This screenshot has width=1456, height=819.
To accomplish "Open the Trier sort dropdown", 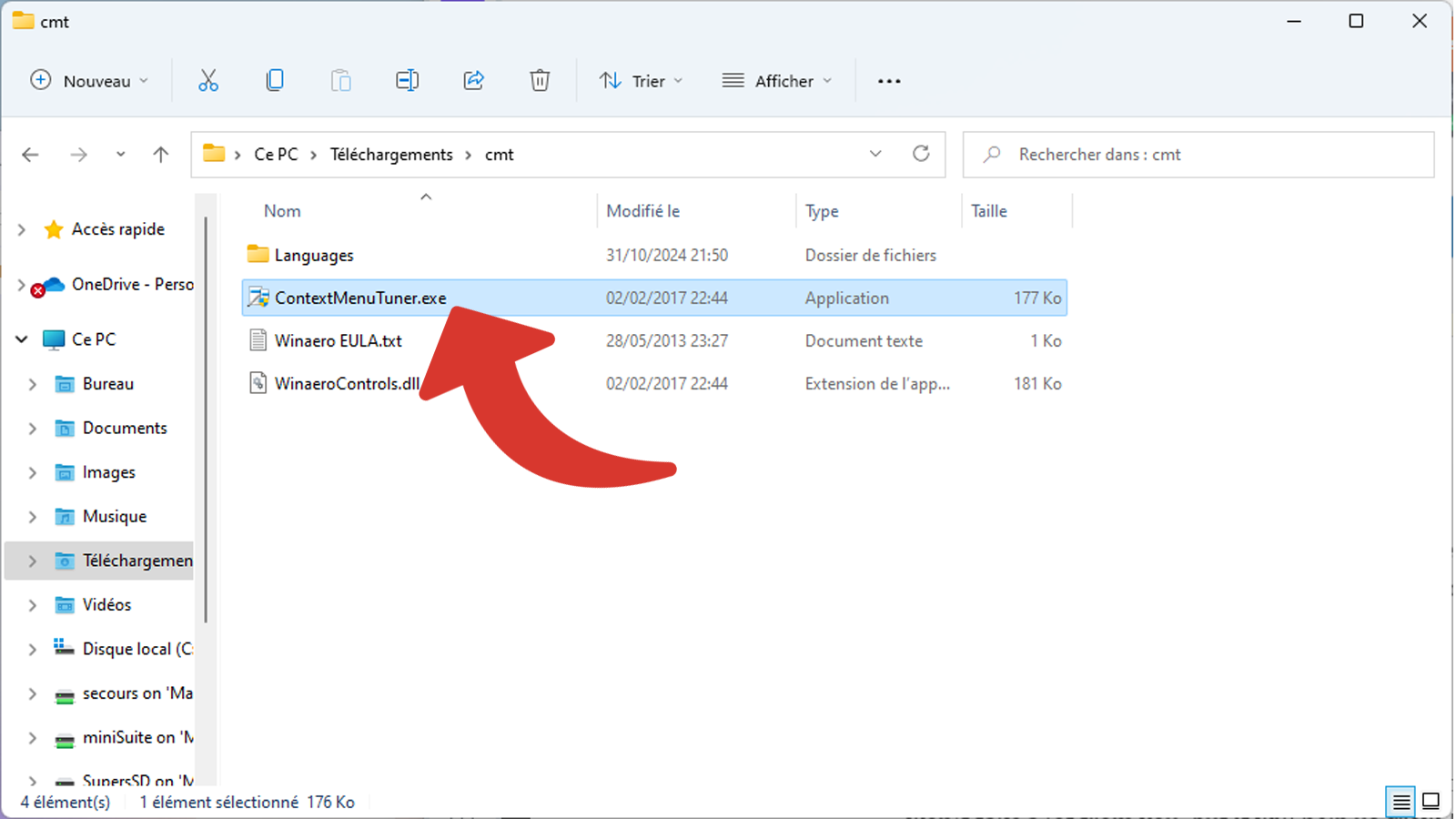I will [x=642, y=81].
